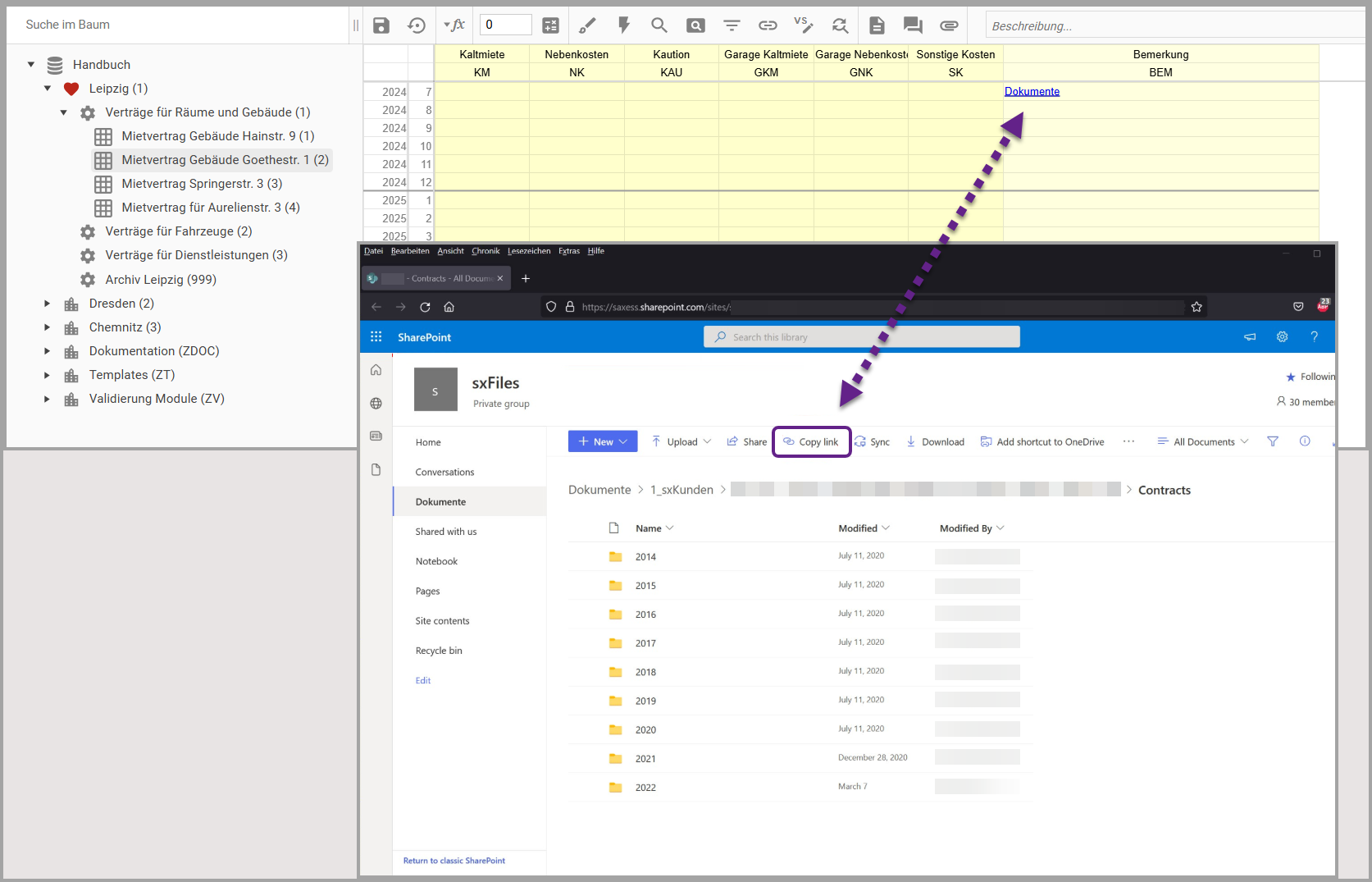
Task: Click the Share button
Action: coord(747,441)
